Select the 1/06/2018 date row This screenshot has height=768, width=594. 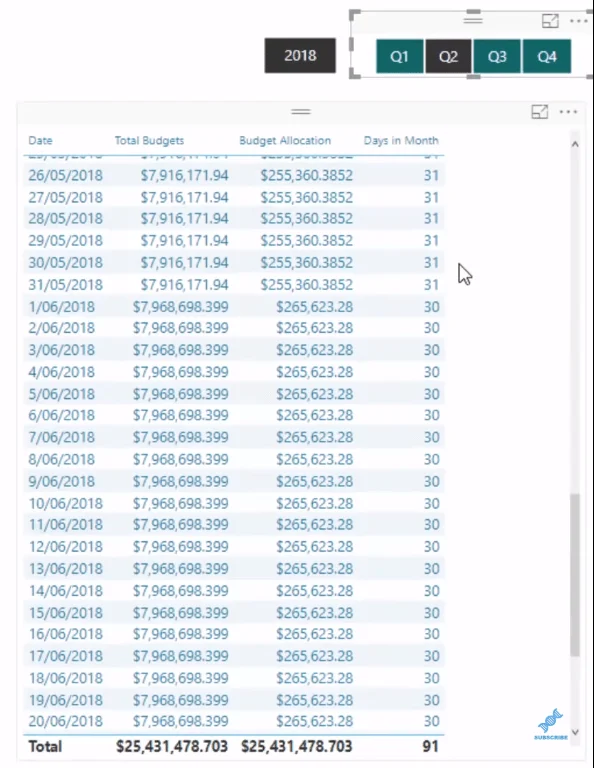[x=234, y=307]
